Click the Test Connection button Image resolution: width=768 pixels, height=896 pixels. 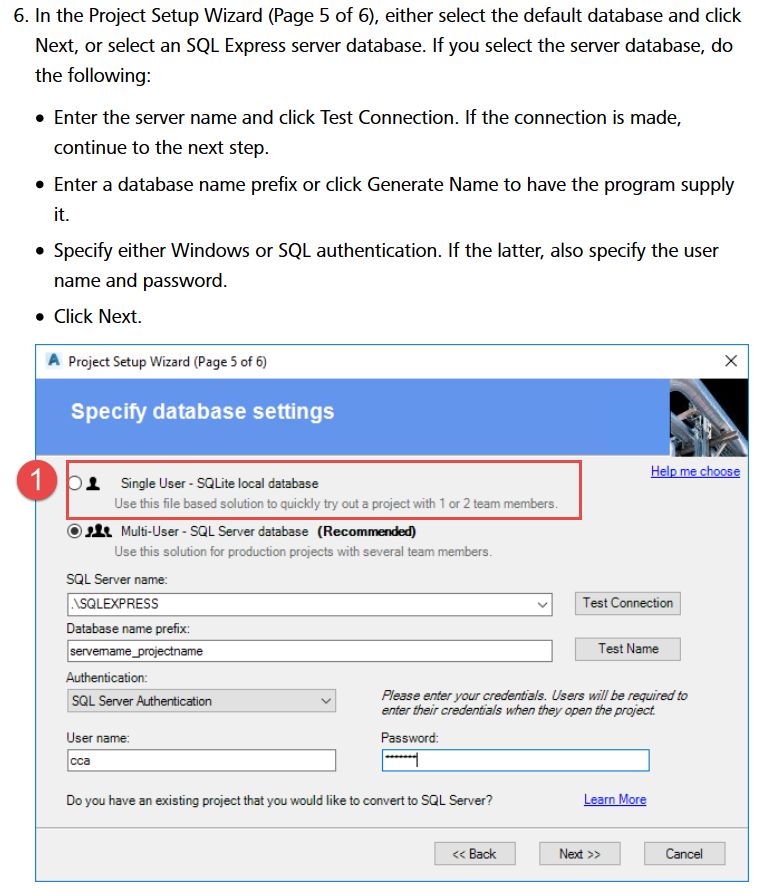(x=627, y=603)
